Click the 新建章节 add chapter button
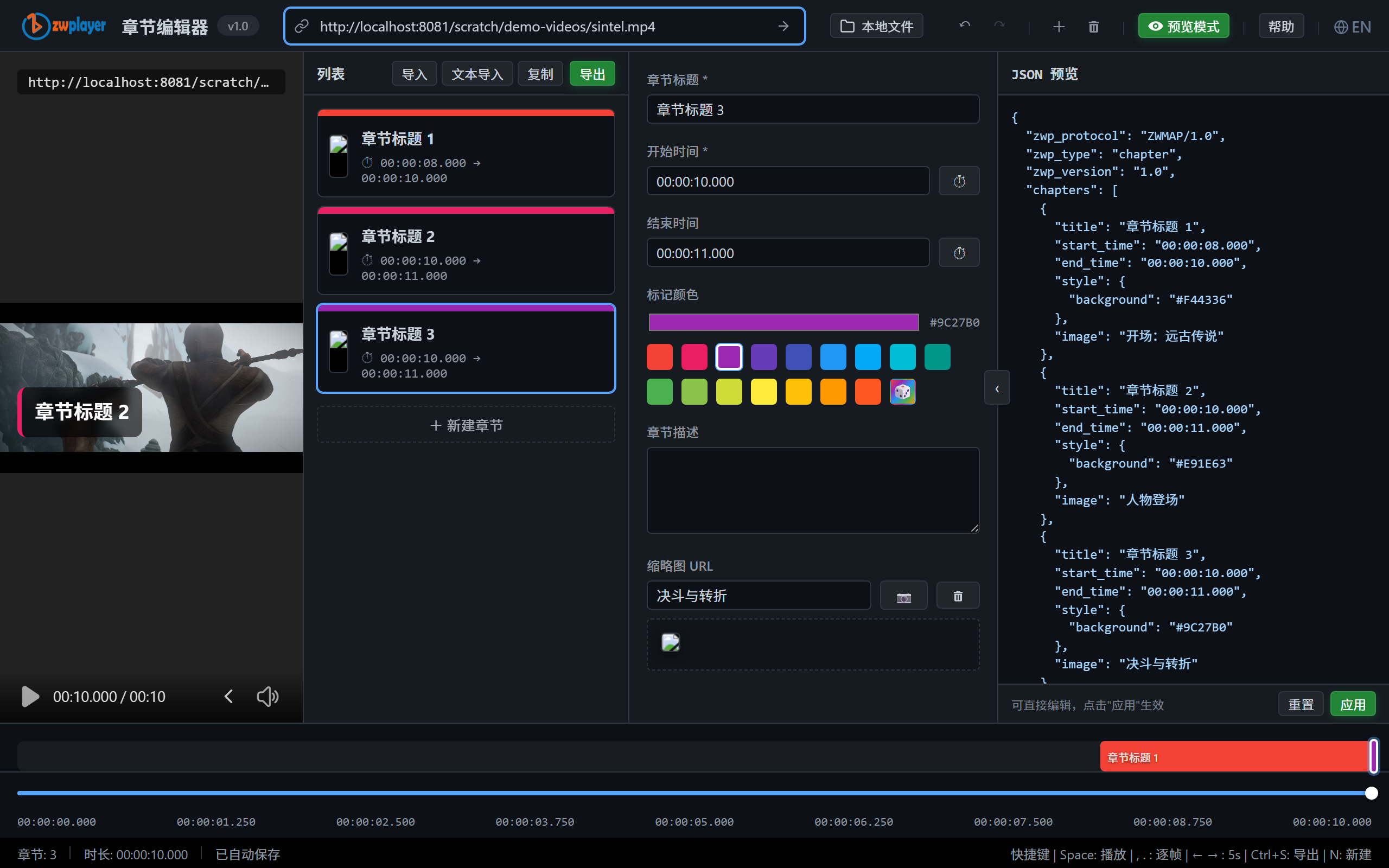The width and height of the screenshot is (1389, 868). tap(466, 425)
